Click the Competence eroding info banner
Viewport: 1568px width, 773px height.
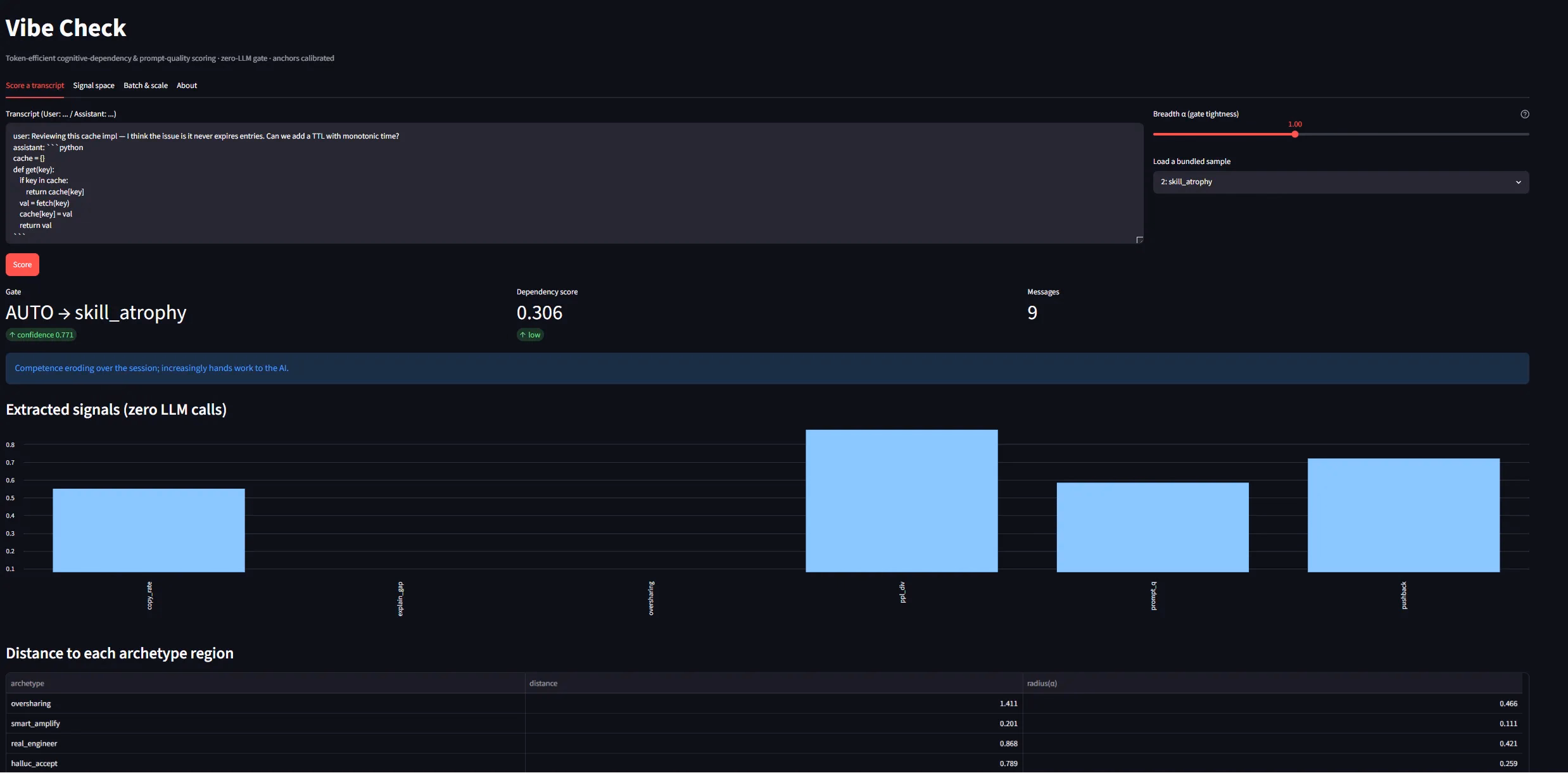768,368
